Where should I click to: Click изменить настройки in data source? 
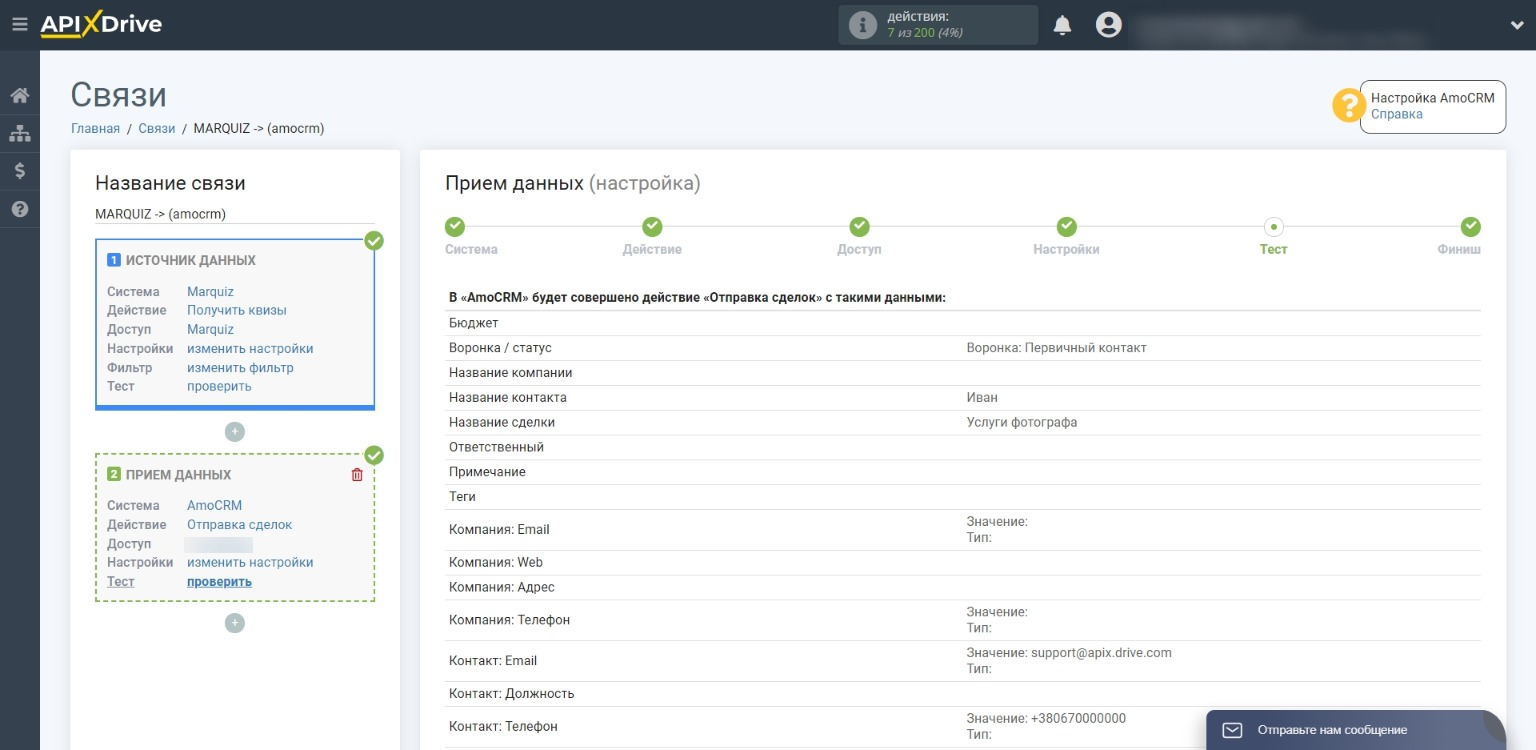tap(250, 349)
